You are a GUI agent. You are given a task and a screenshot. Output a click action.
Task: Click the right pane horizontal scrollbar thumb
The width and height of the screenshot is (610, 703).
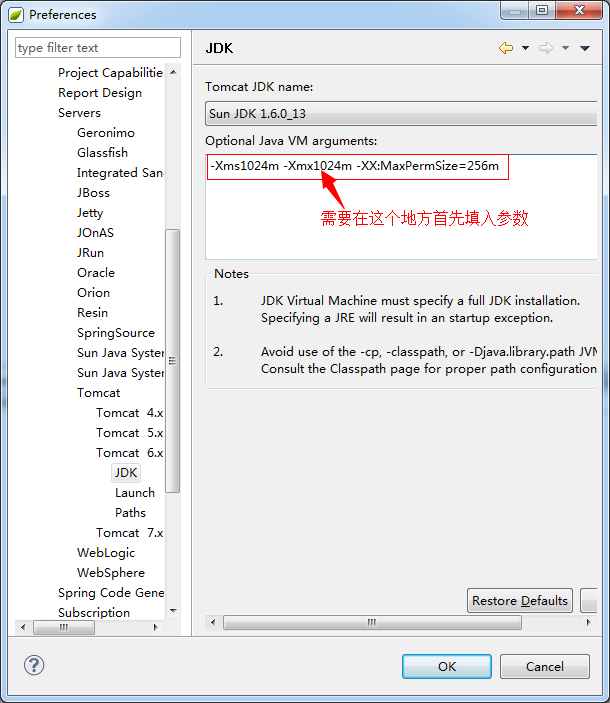pyautogui.click(x=372, y=622)
